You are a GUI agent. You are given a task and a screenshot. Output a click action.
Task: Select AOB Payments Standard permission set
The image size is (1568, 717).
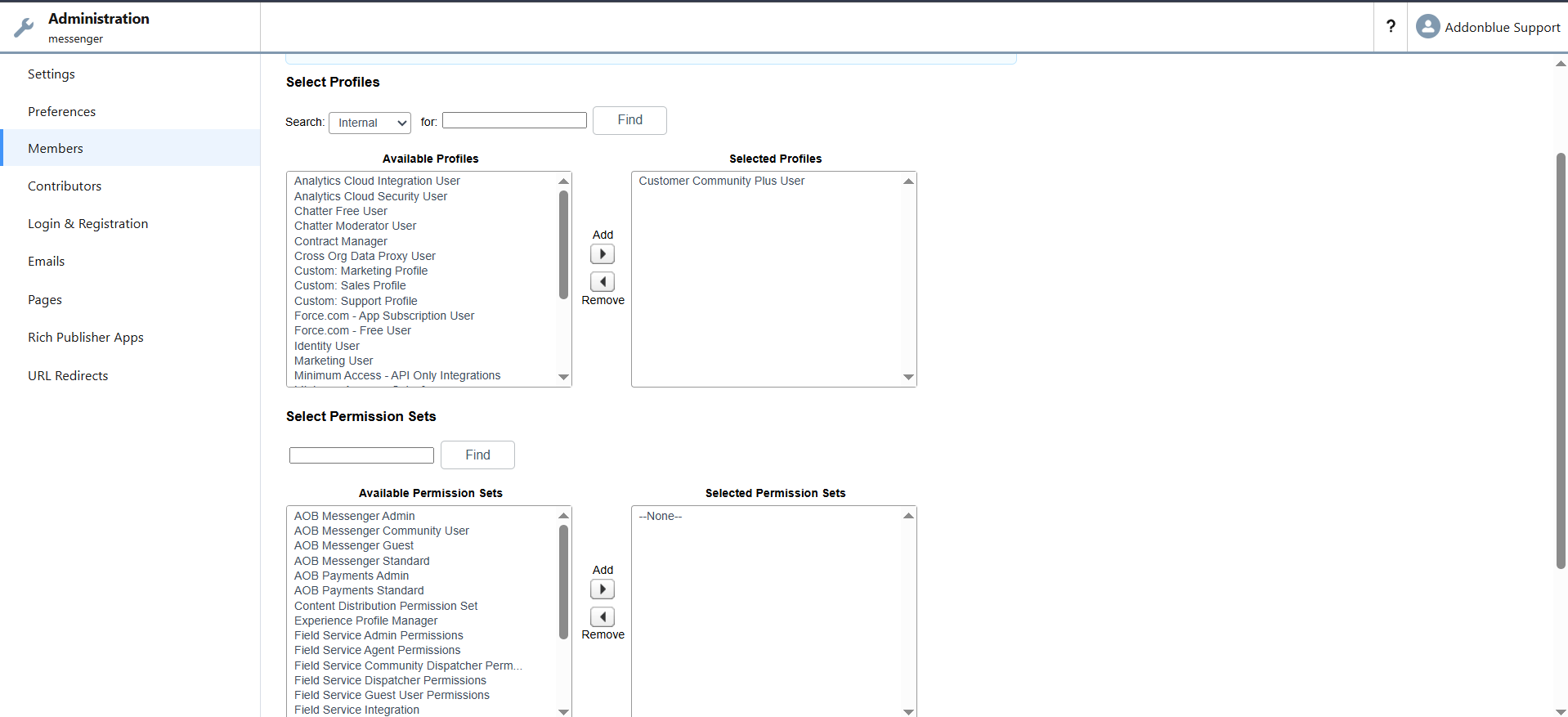[x=359, y=590]
